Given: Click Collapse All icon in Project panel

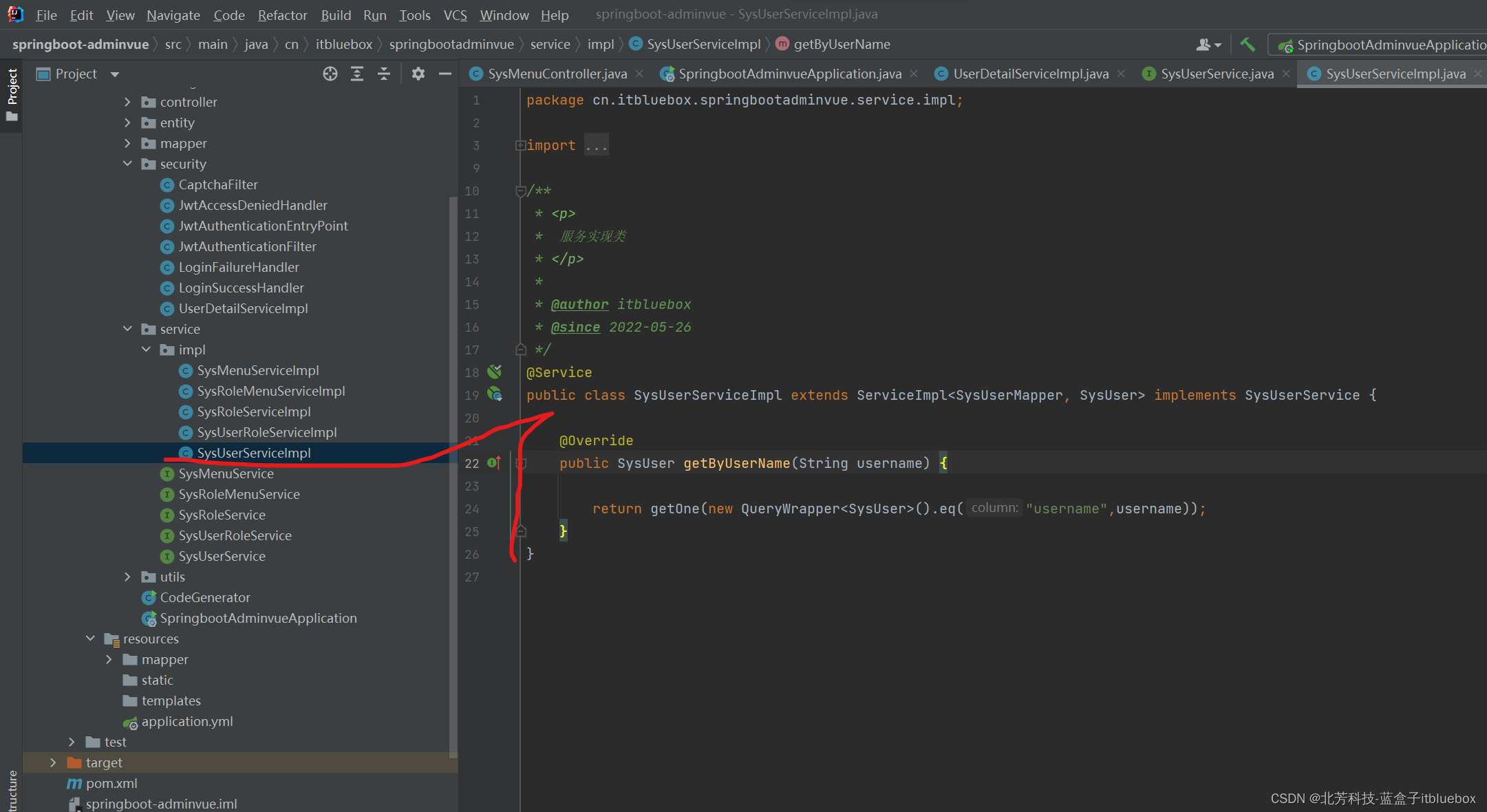Looking at the screenshot, I should coord(384,74).
